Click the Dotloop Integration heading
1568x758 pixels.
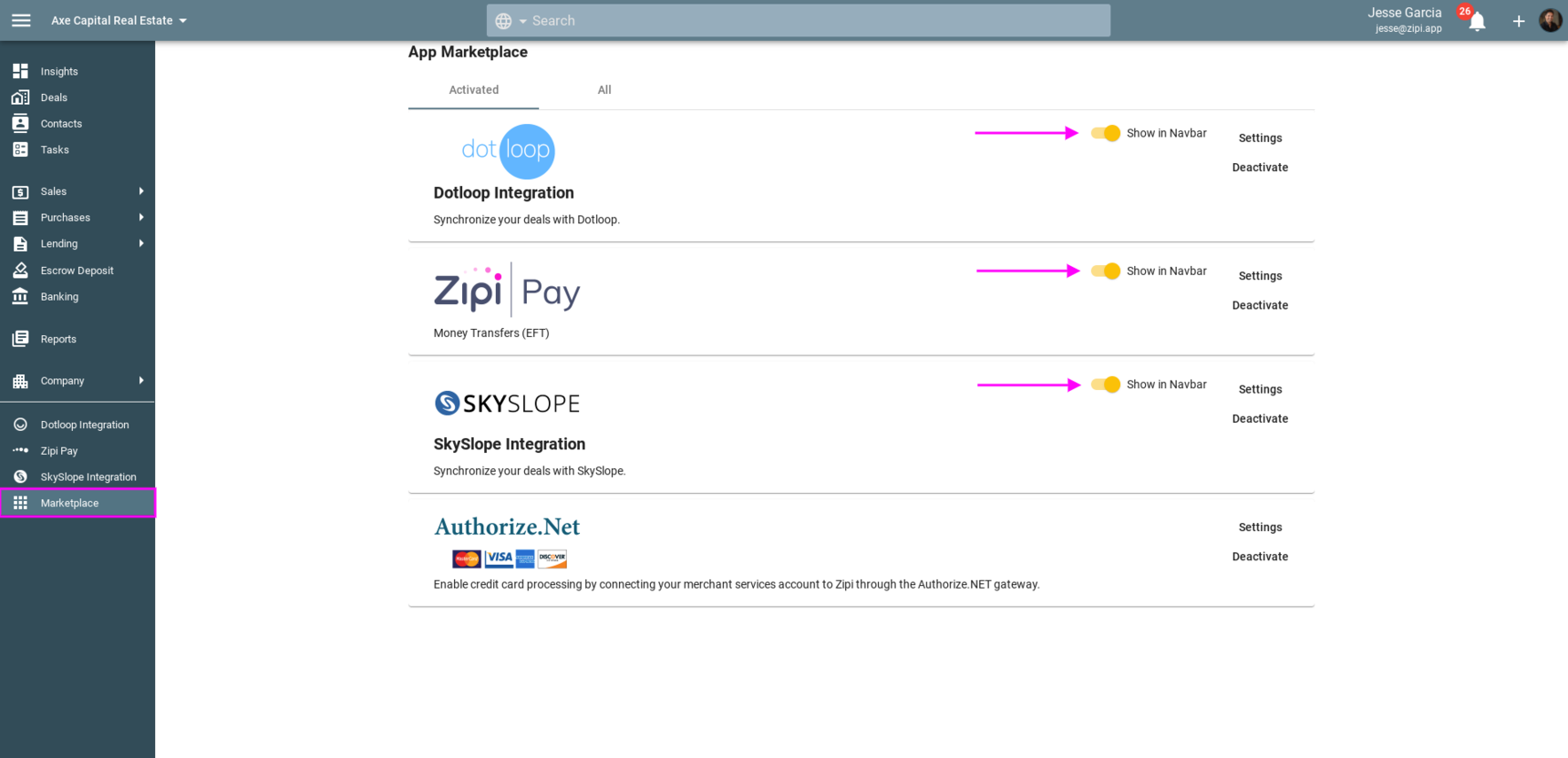coord(503,193)
